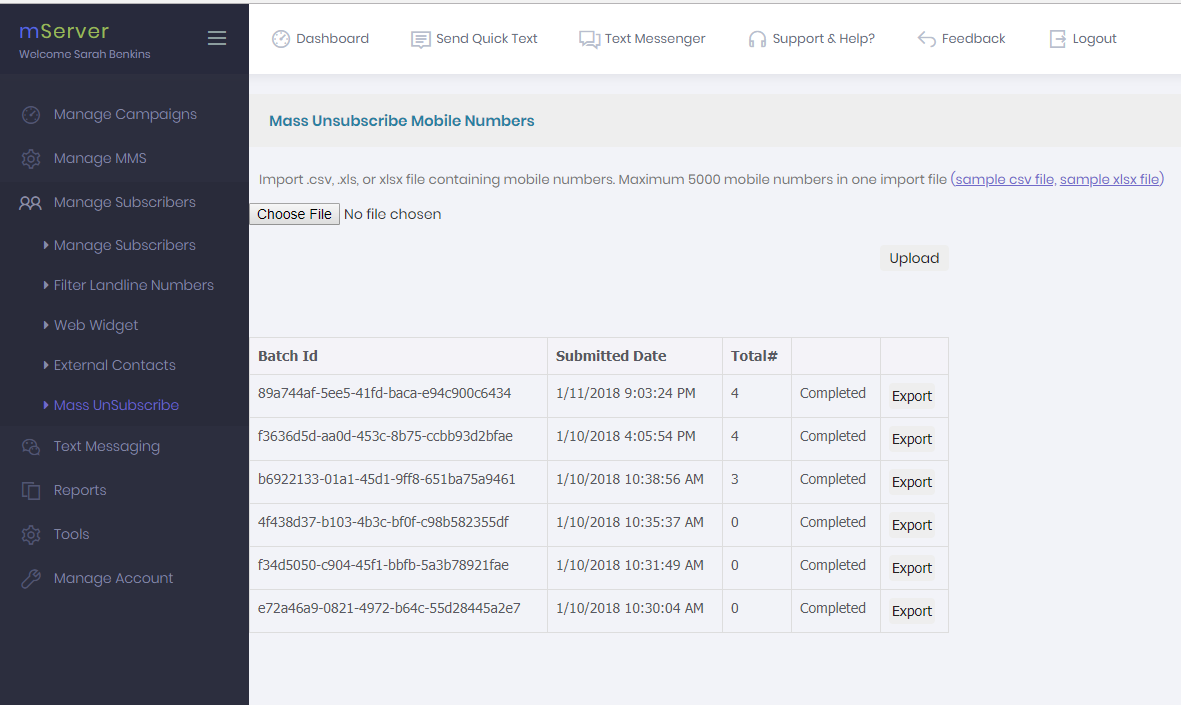1181x705 pixels.
Task: Open External Contacts submenu item
Action: pyautogui.click(x=114, y=365)
